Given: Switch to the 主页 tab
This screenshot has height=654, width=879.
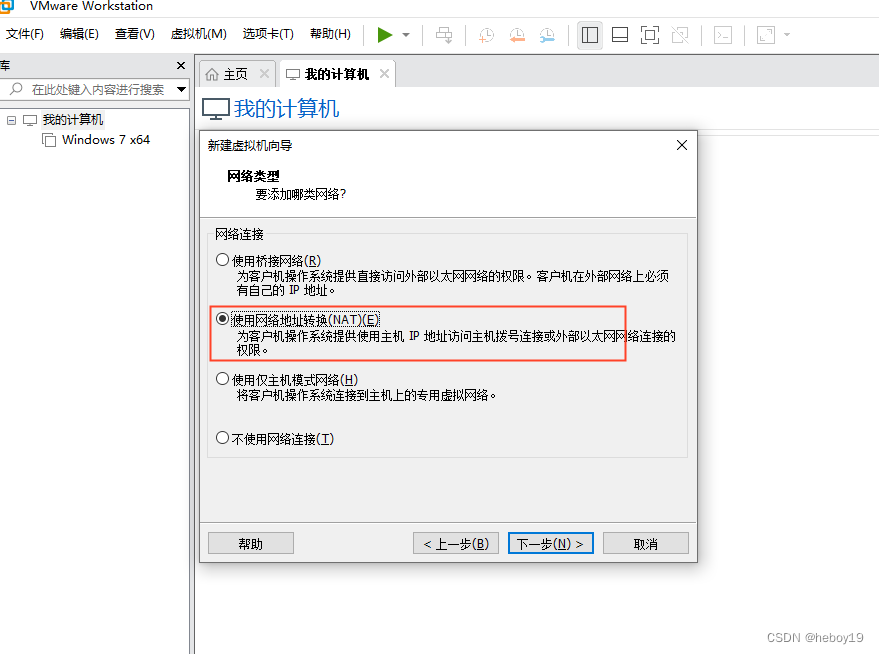Looking at the screenshot, I should [x=235, y=74].
